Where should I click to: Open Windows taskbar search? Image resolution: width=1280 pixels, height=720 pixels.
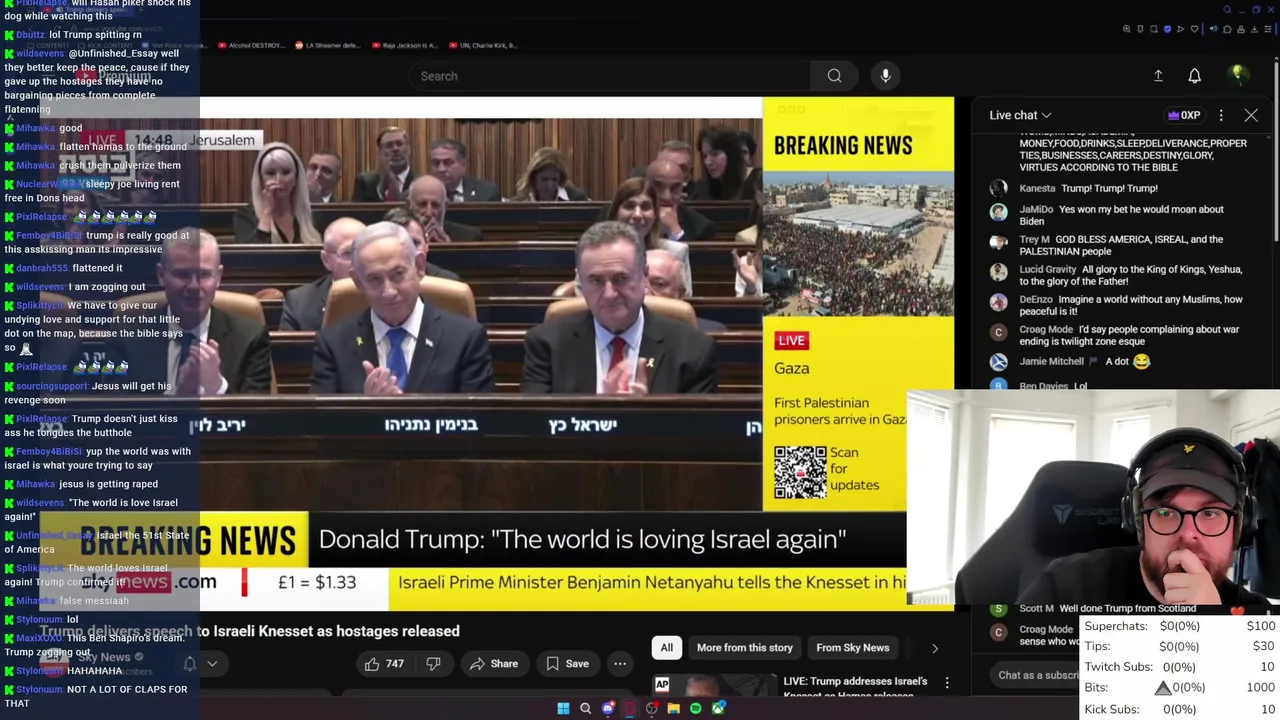point(585,708)
